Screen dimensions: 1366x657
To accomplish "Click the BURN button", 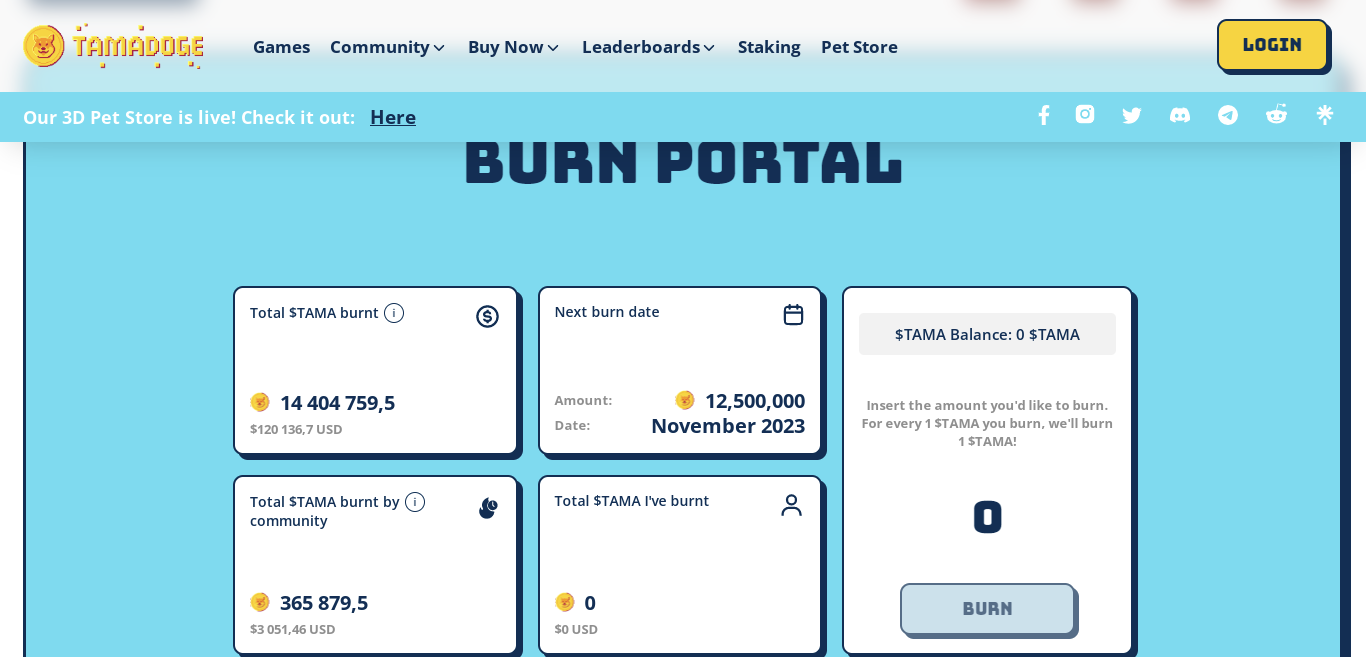I will 987,609.
